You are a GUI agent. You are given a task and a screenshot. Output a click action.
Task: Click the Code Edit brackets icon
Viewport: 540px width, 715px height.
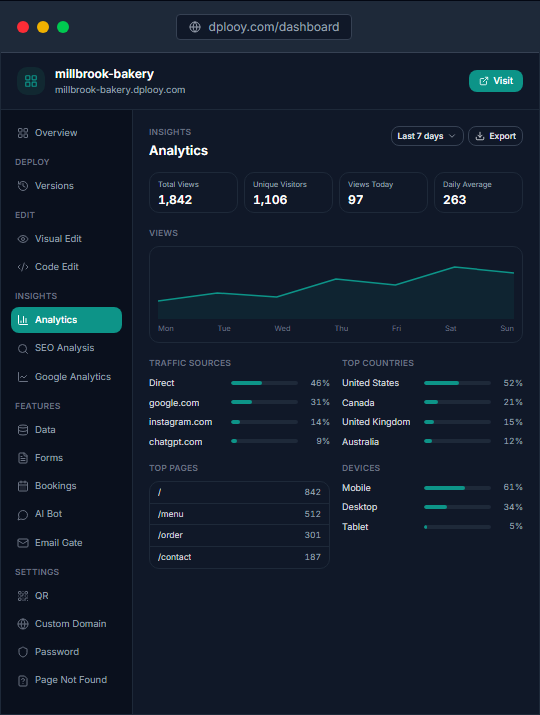[23, 267]
